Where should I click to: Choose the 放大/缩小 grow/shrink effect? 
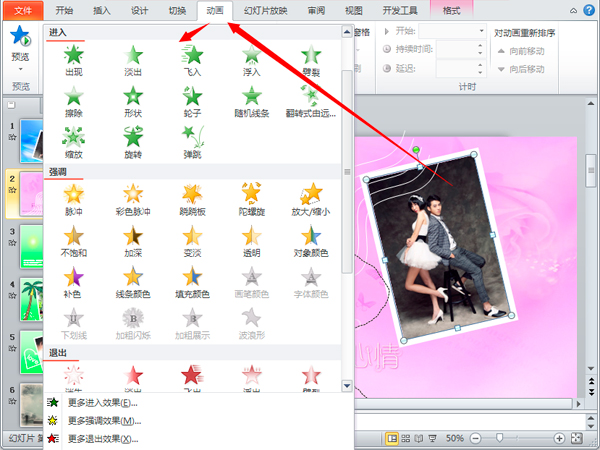311,199
